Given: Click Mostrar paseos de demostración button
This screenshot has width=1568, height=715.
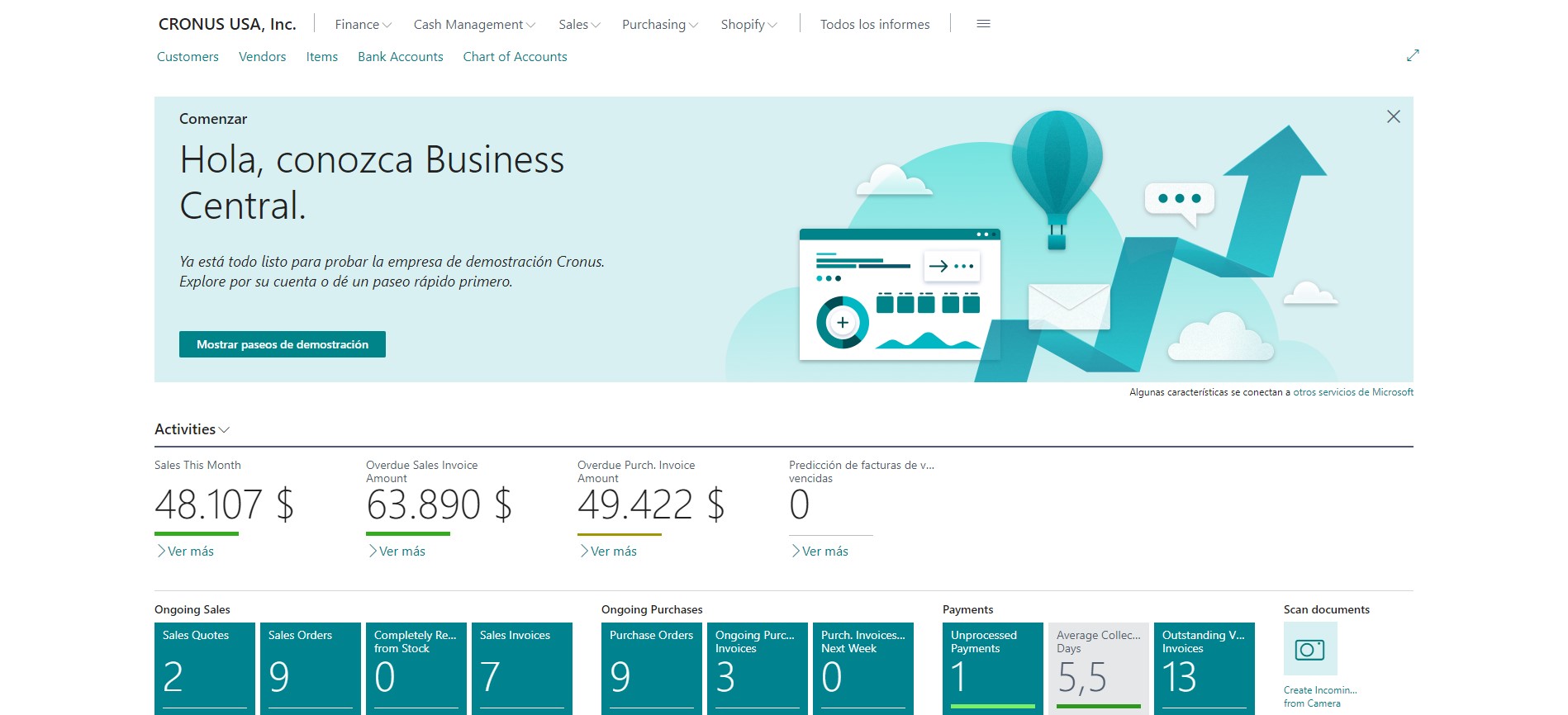Looking at the screenshot, I should coord(283,344).
